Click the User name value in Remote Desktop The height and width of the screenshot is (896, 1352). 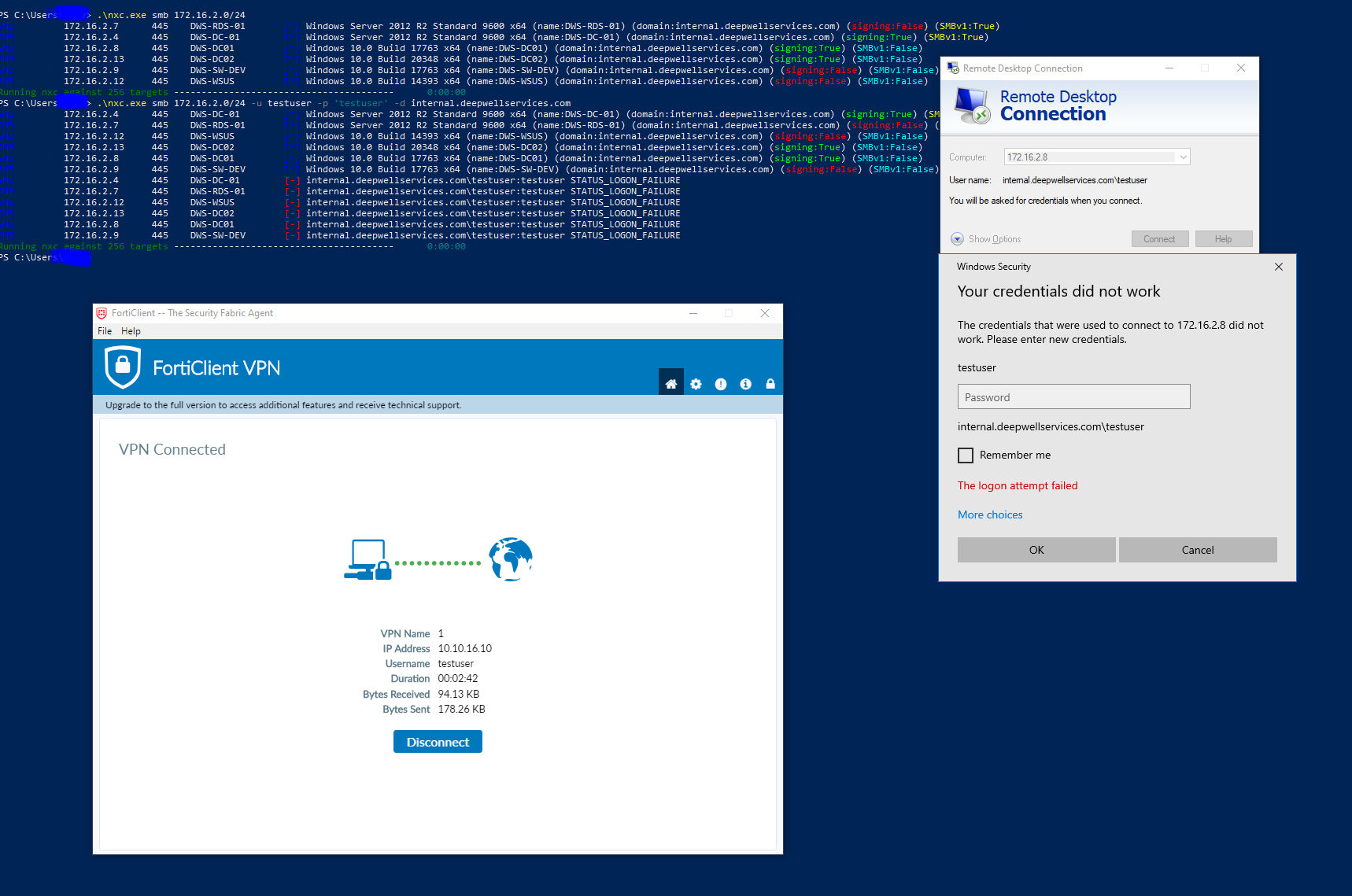click(x=1075, y=180)
